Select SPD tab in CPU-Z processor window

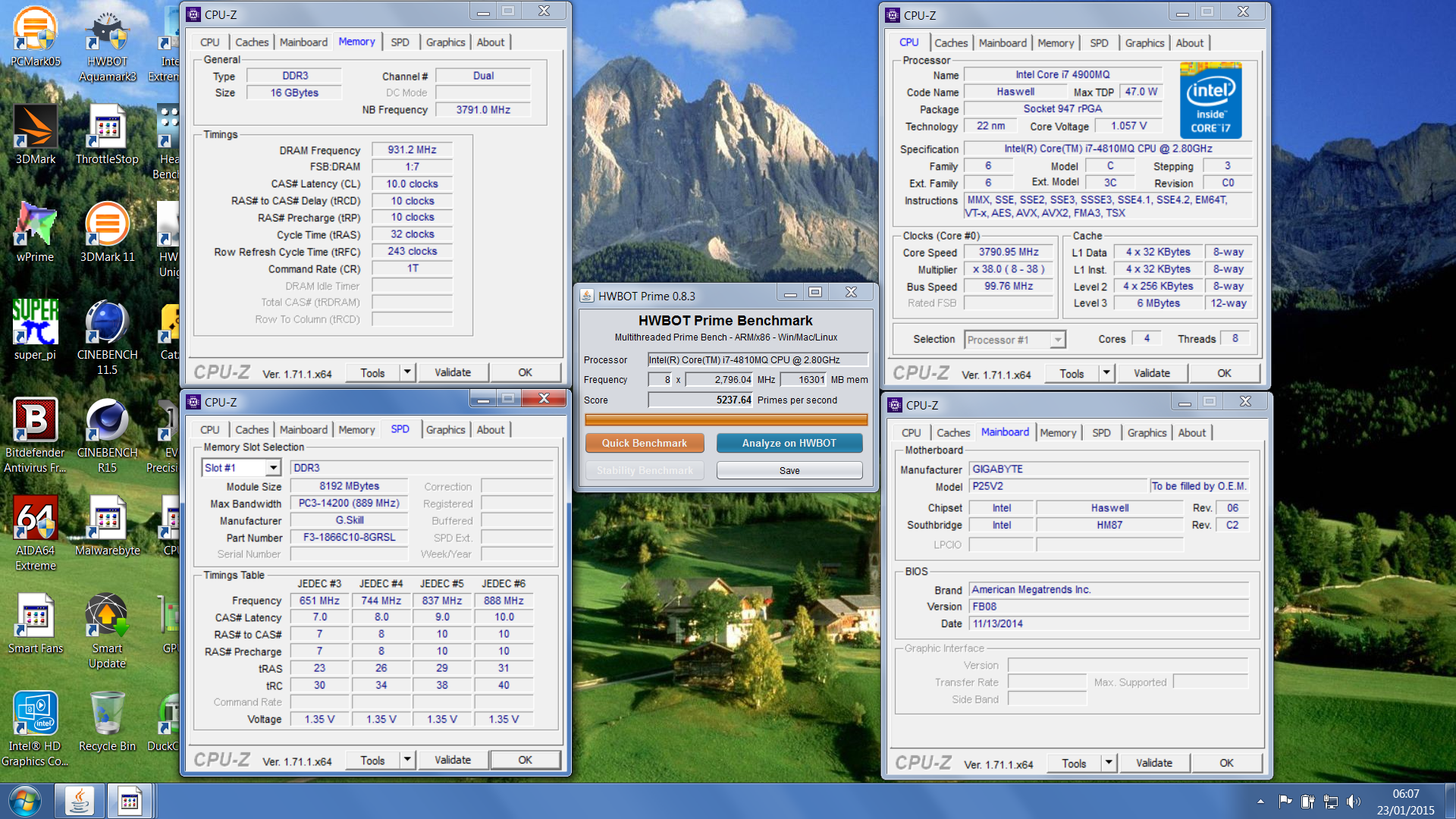point(1099,43)
